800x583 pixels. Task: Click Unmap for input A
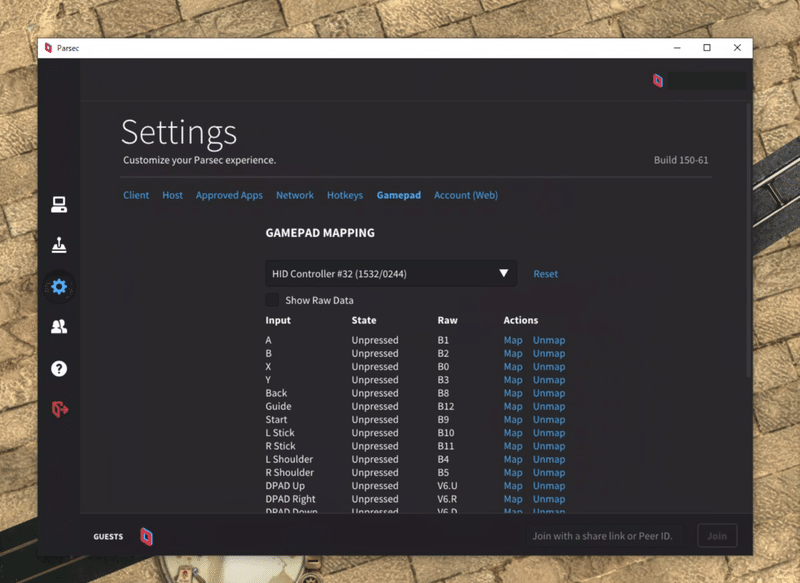pos(549,340)
